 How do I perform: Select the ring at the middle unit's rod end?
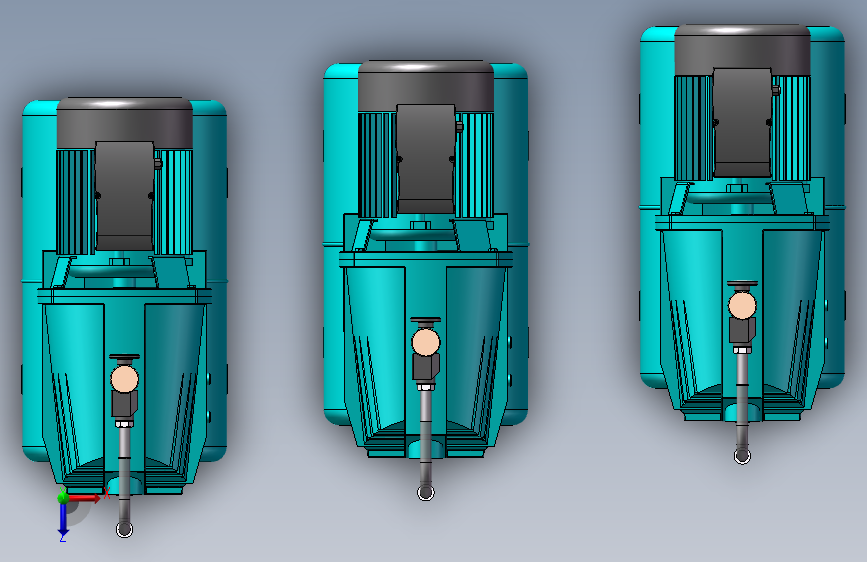click(426, 492)
